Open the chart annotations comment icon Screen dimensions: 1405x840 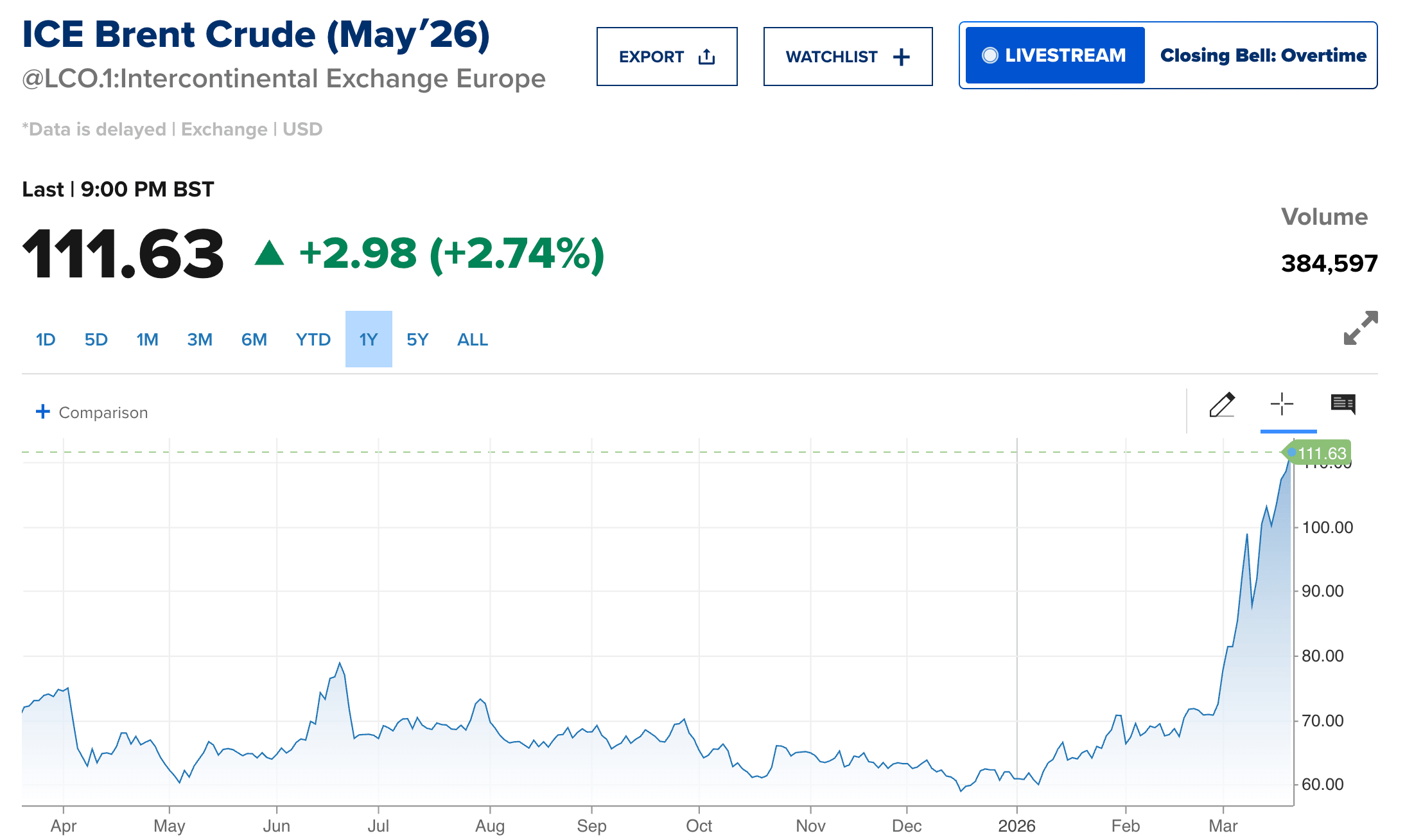pos(1343,404)
